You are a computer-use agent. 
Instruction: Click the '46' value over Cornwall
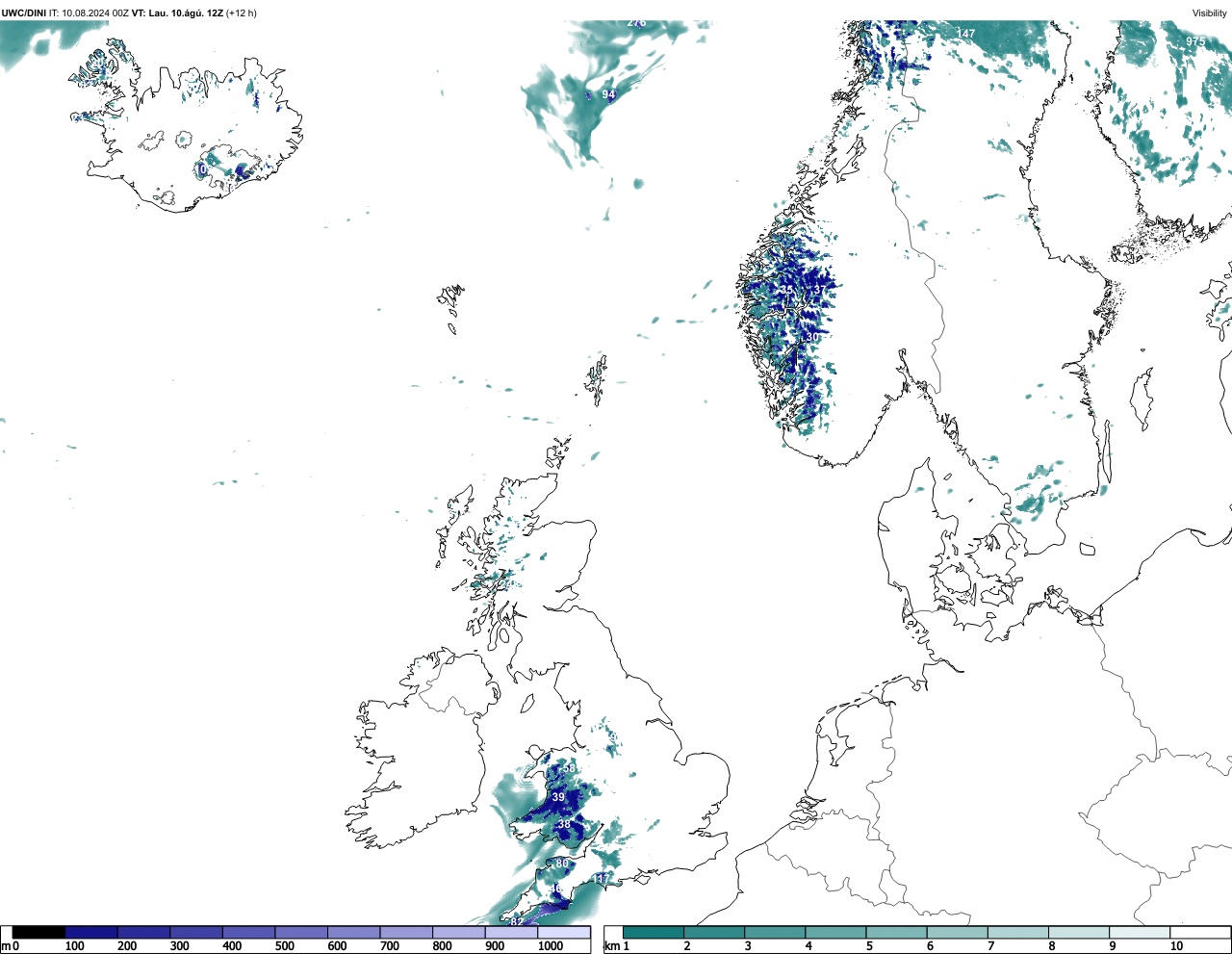[554, 890]
